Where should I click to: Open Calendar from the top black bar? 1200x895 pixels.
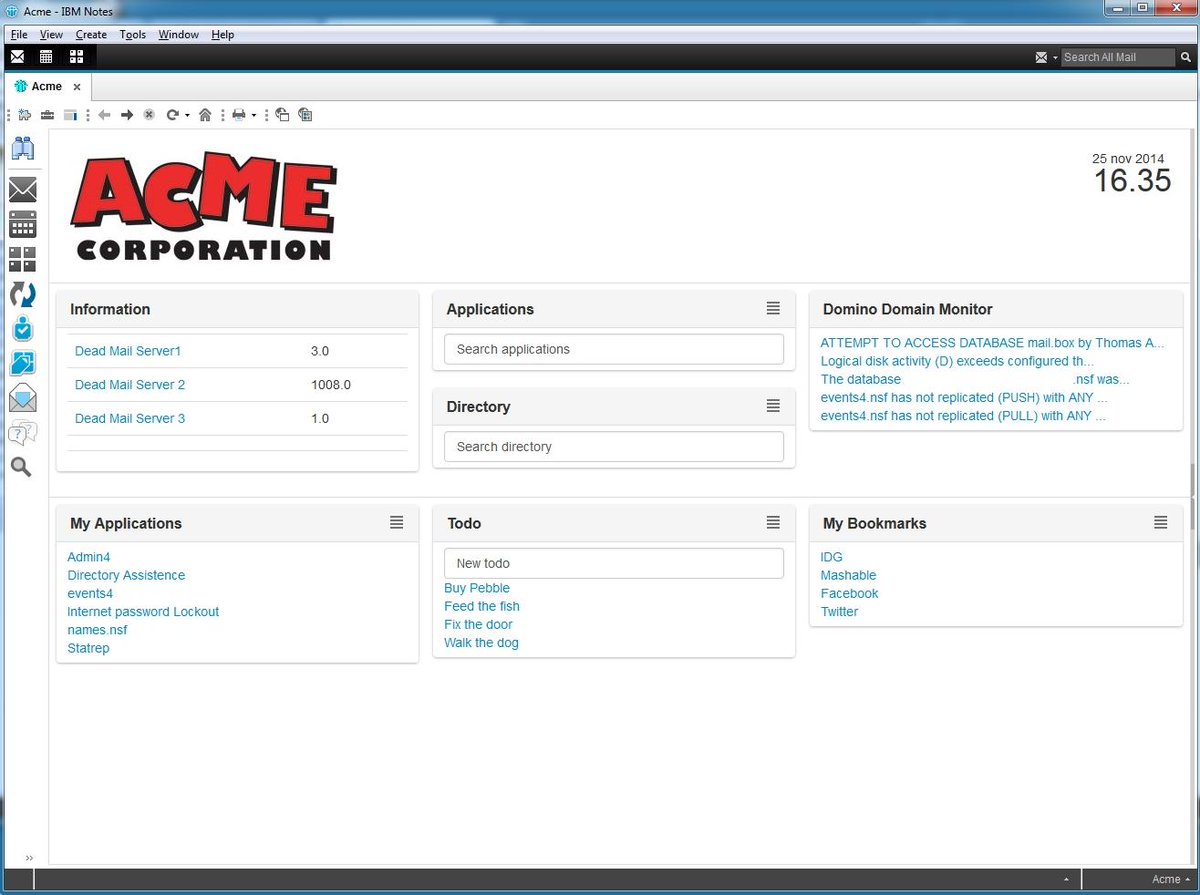46,56
